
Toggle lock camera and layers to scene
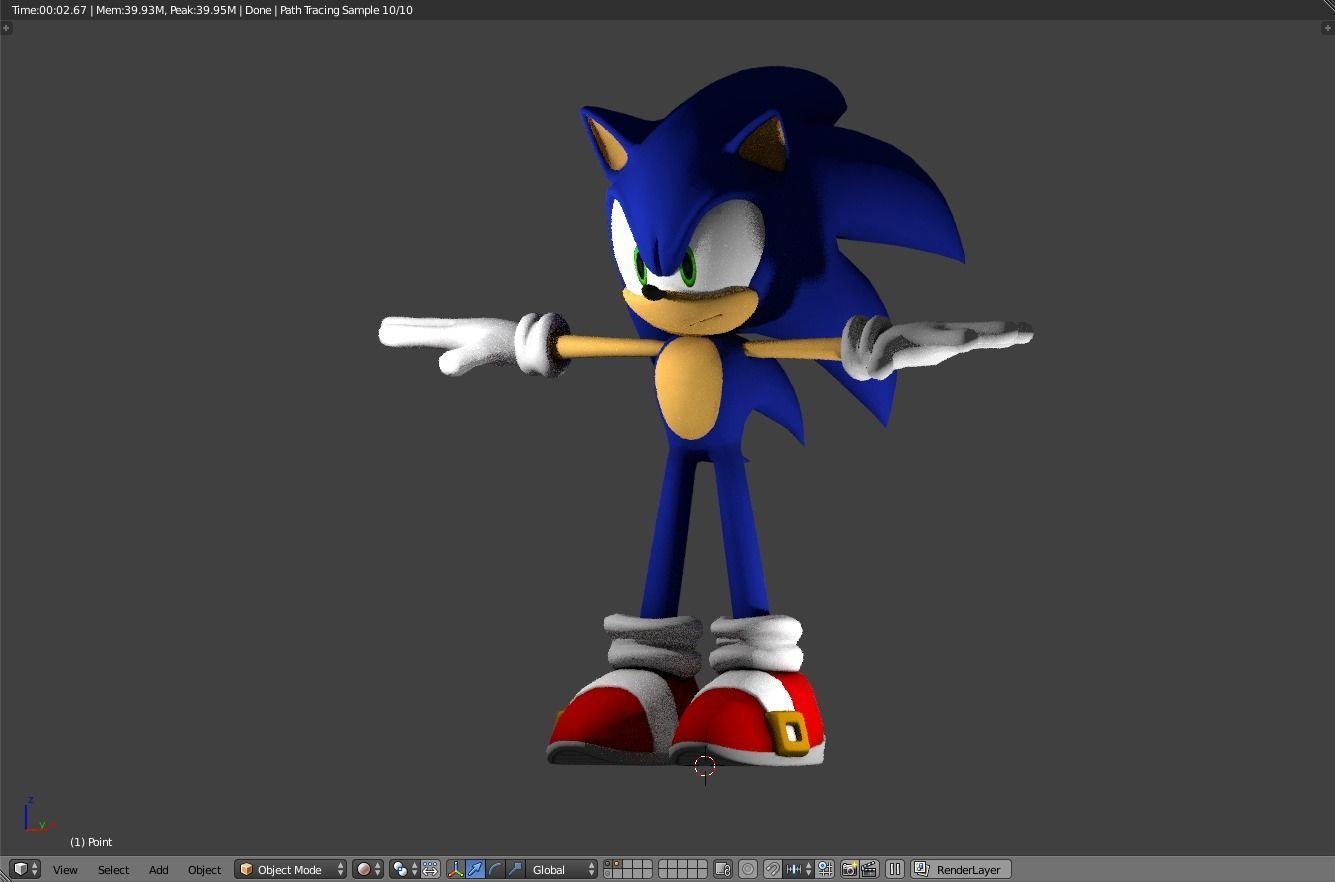[722, 869]
